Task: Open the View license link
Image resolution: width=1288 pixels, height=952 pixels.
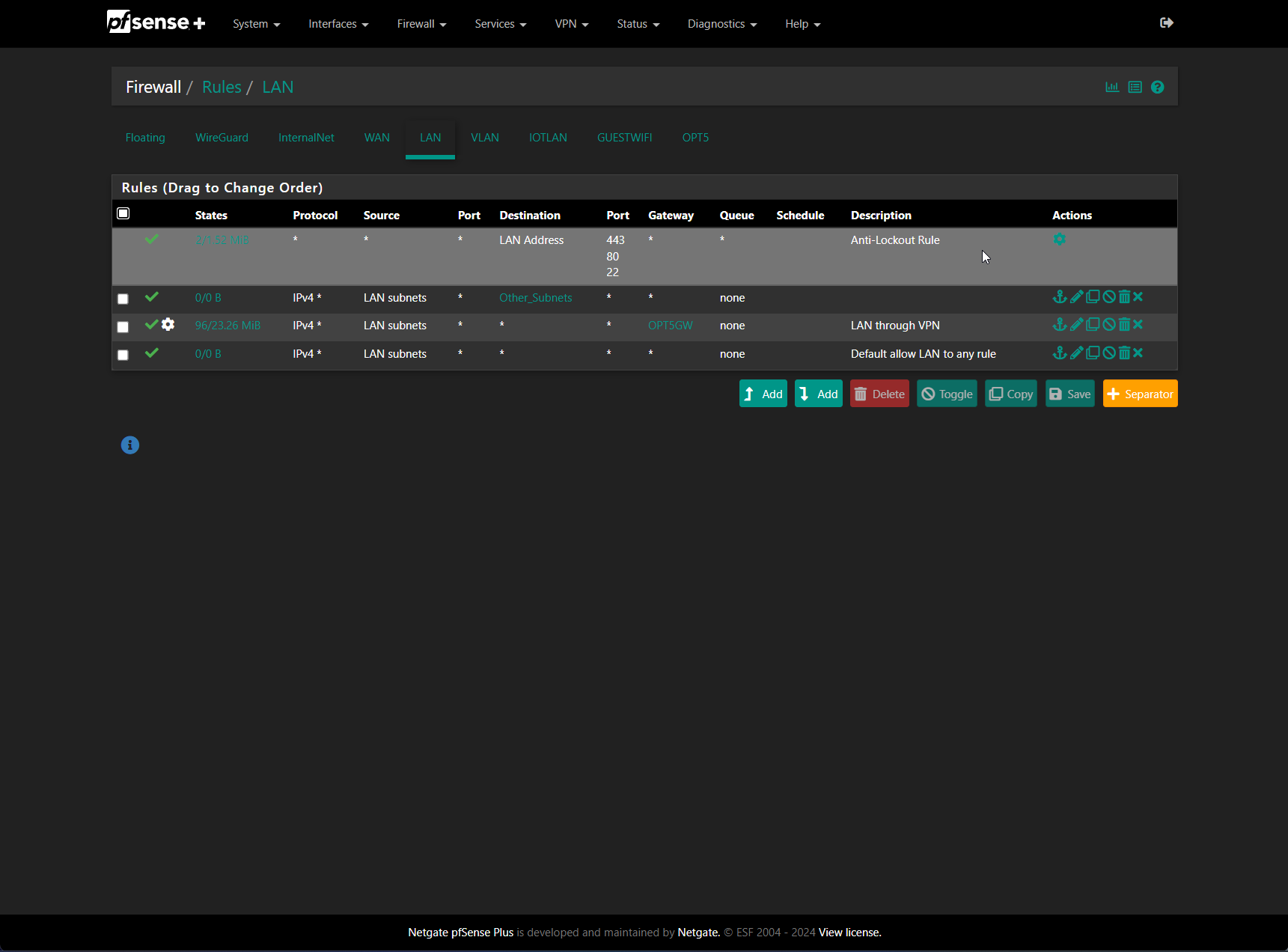Action: (850, 933)
